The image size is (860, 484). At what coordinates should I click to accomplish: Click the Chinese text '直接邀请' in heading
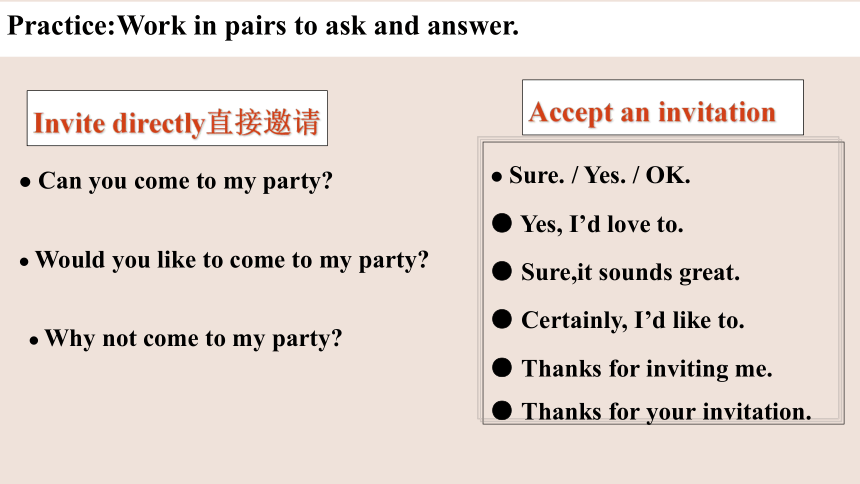pos(263,122)
